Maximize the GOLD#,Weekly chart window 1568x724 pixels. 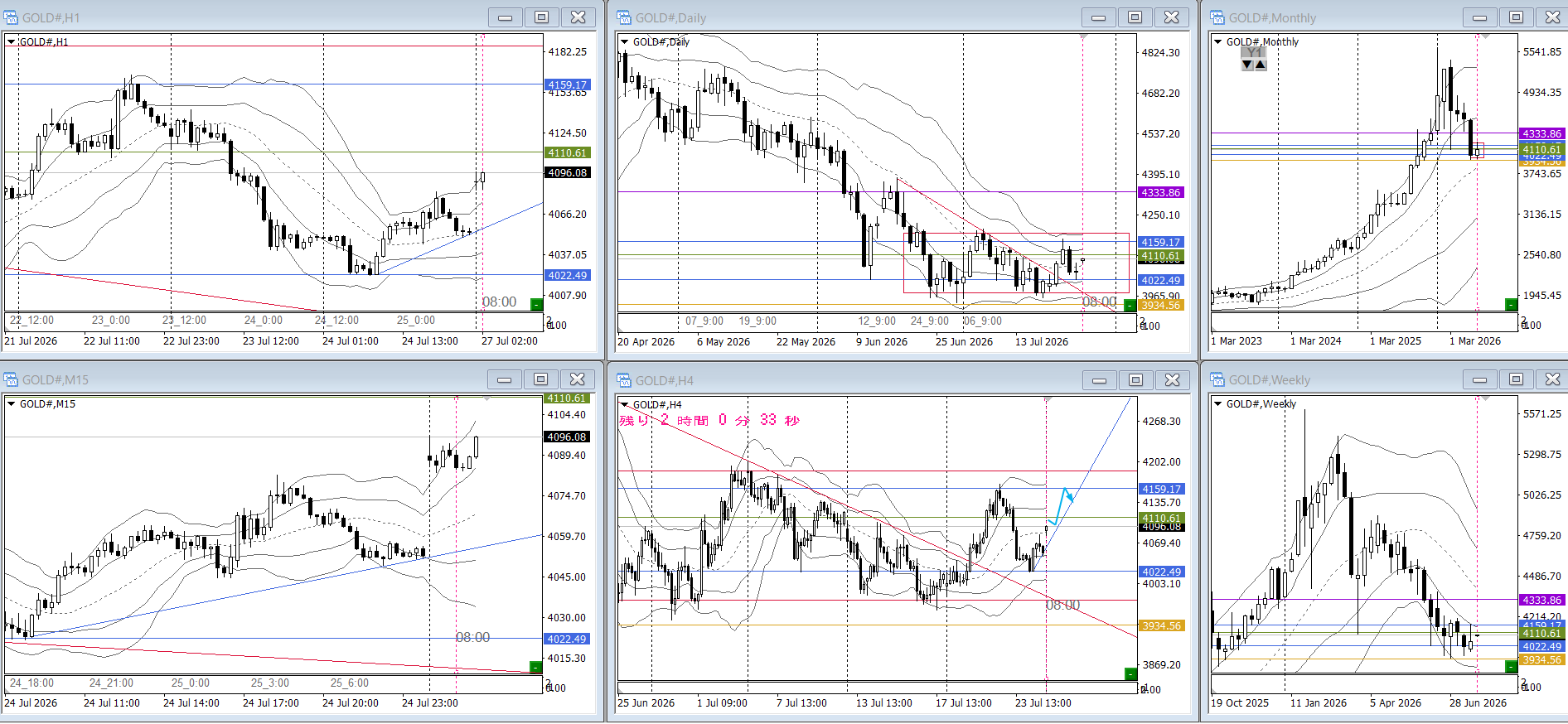click(1516, 379)
